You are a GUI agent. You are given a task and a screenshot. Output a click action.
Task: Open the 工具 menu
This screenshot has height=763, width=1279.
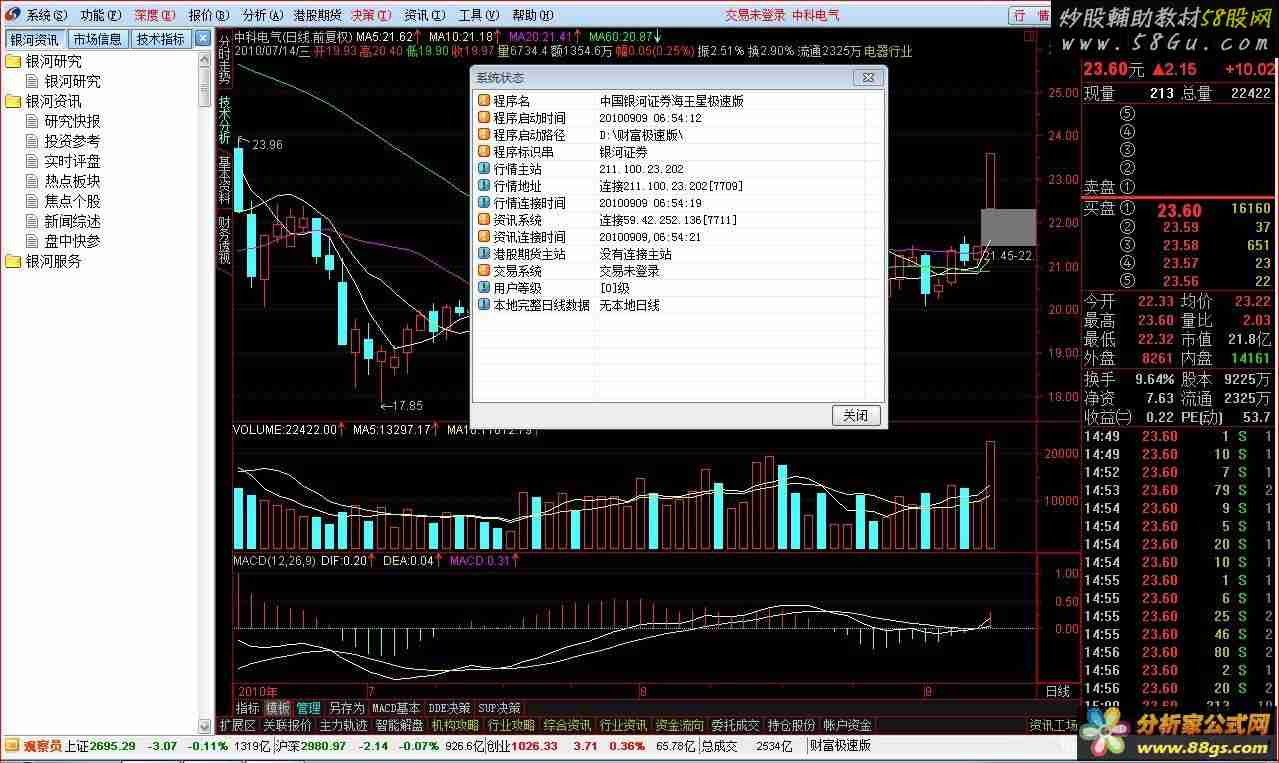click(x=478, y=15)
